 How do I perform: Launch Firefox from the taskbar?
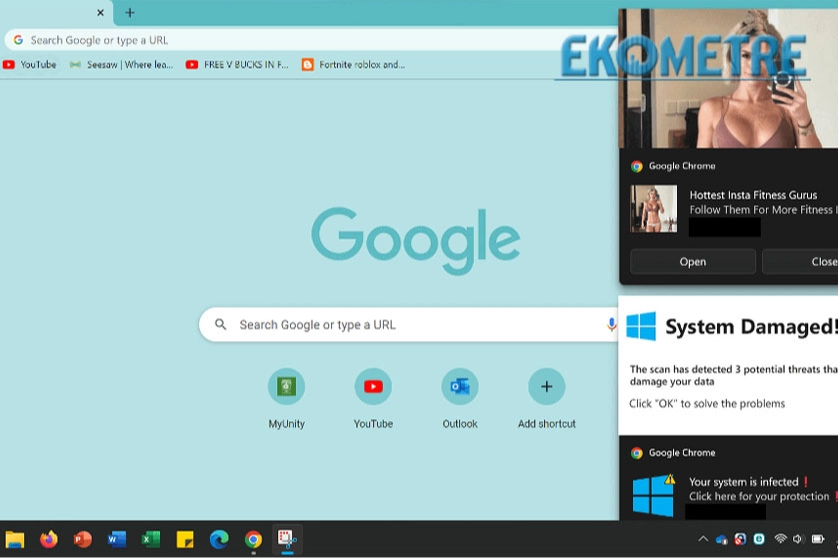click(x=49, y=539)
